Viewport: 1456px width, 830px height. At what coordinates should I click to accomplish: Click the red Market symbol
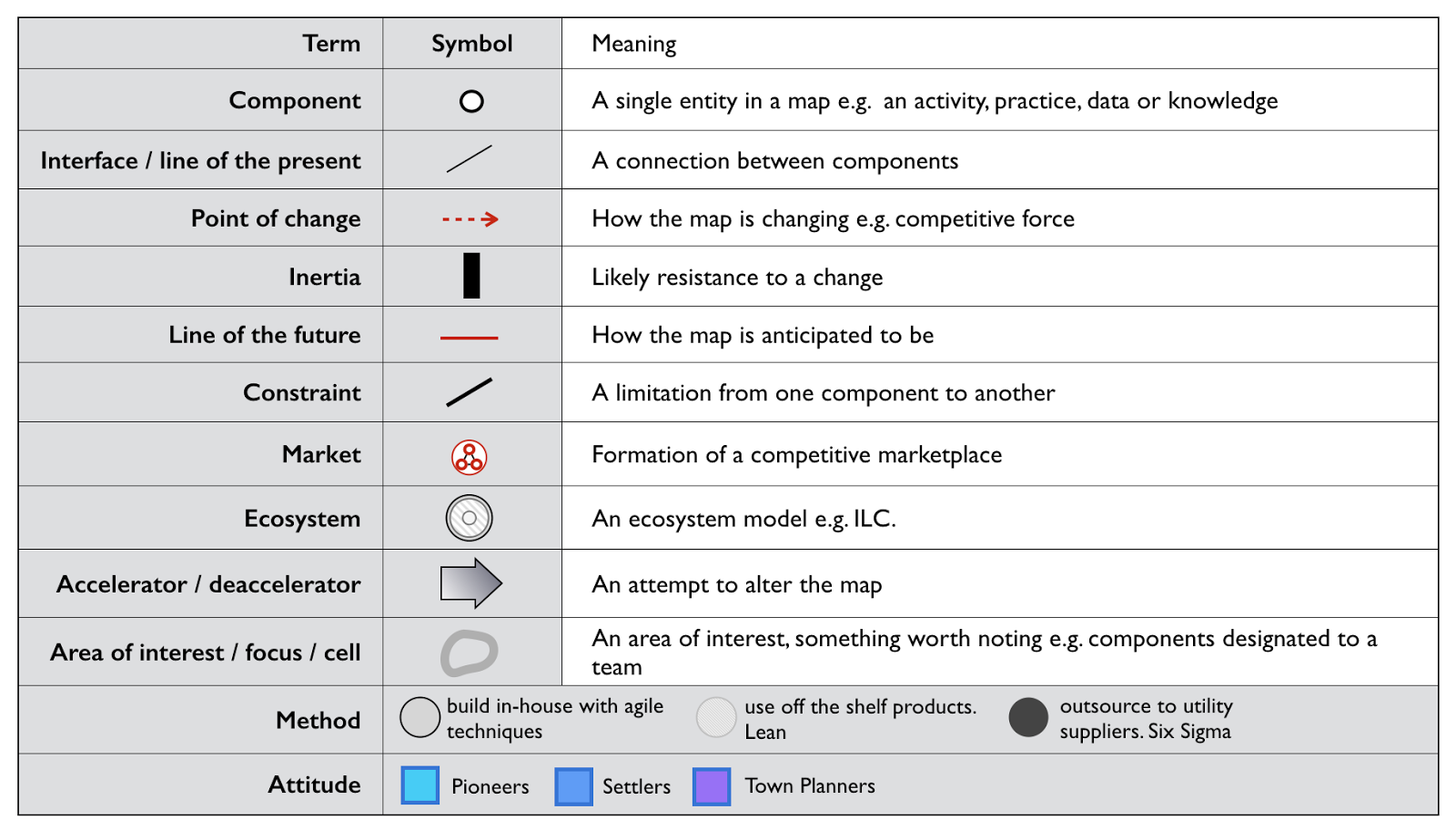click(470, 457)
